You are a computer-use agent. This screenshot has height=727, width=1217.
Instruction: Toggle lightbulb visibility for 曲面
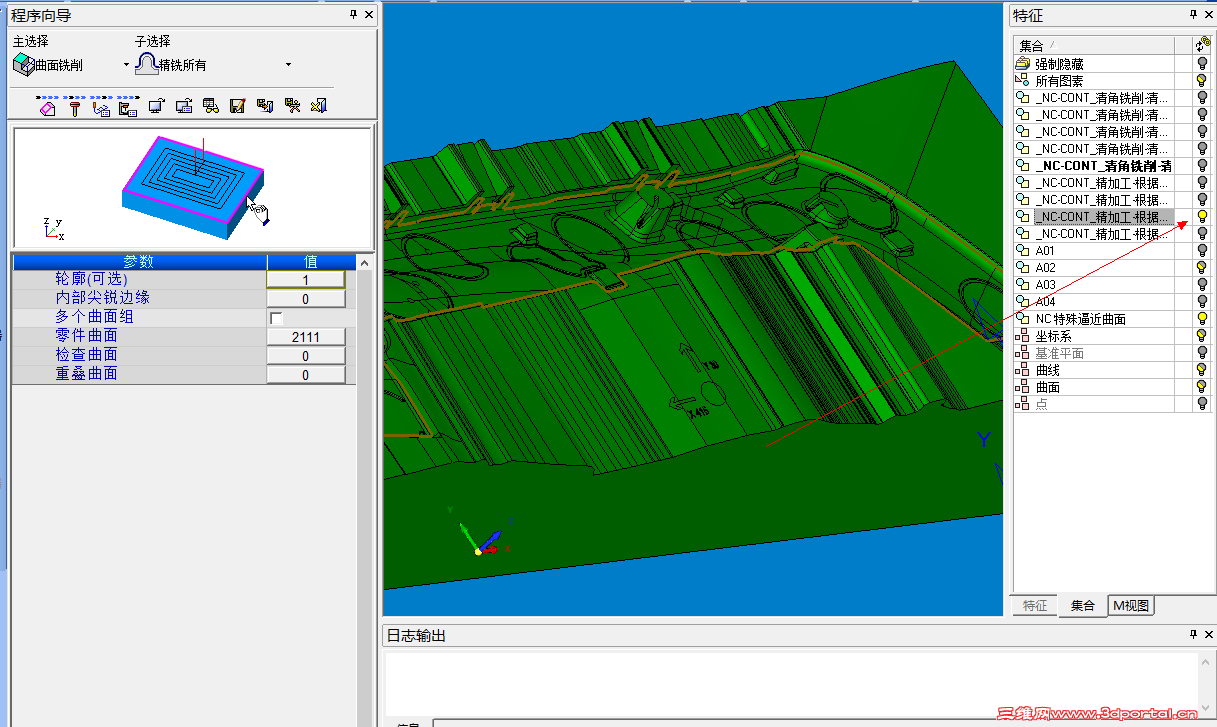coord(1202,386)
